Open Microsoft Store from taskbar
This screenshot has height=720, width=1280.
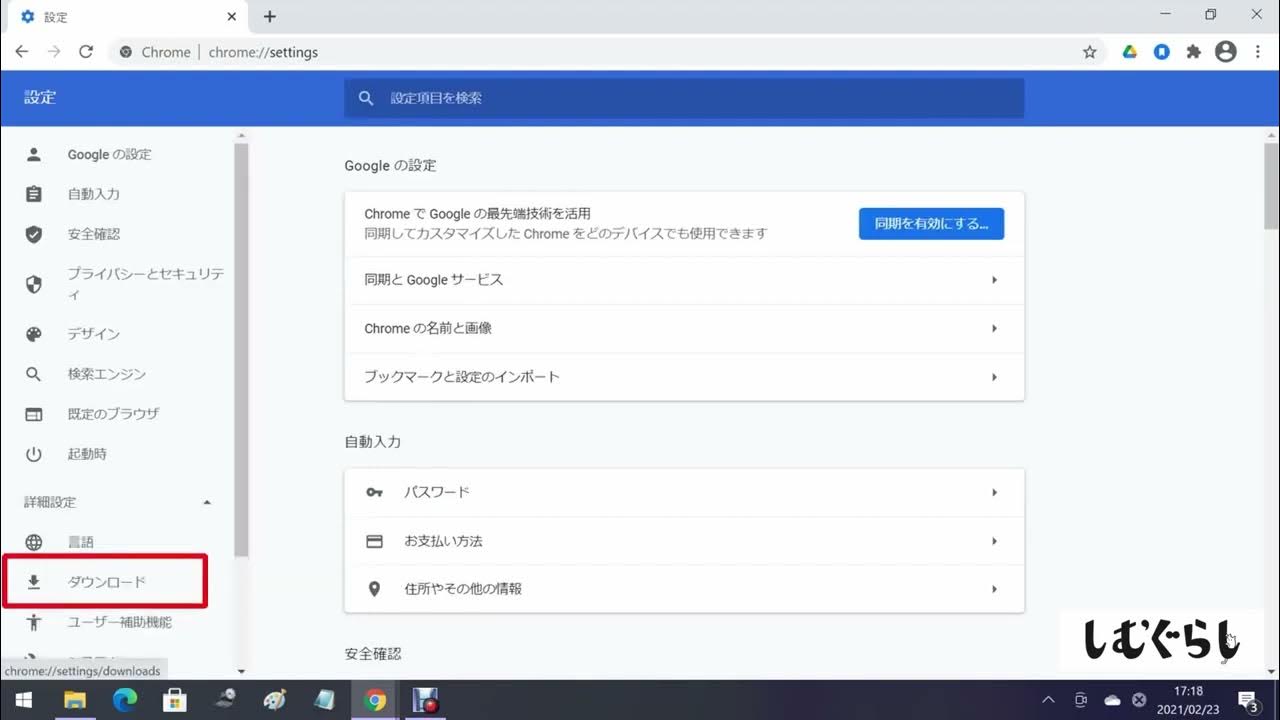[175, 700]
